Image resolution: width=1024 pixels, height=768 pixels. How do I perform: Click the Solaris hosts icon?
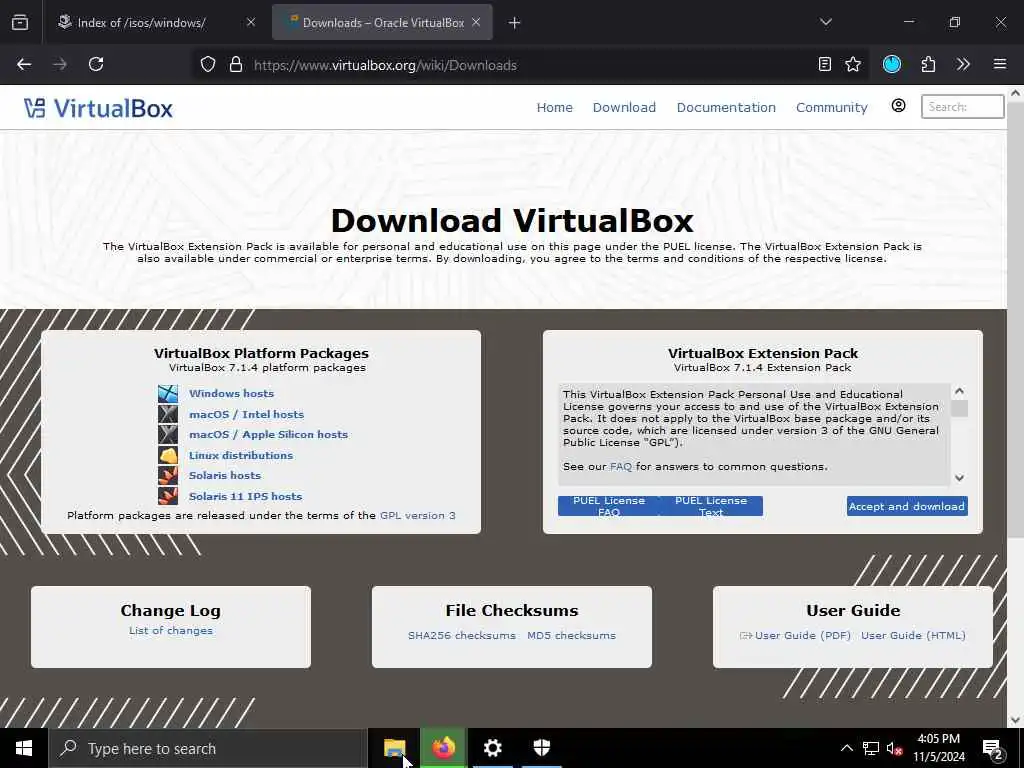tap(168, 475)
